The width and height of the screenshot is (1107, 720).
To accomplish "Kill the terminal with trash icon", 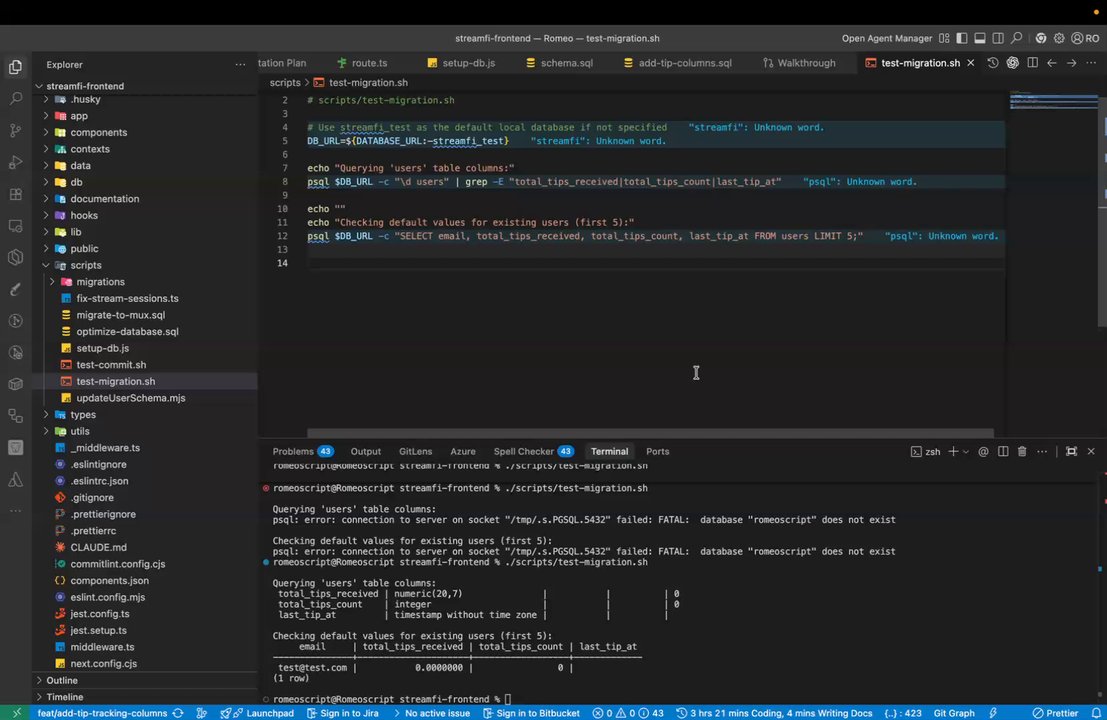I will tap(1022, 452).
